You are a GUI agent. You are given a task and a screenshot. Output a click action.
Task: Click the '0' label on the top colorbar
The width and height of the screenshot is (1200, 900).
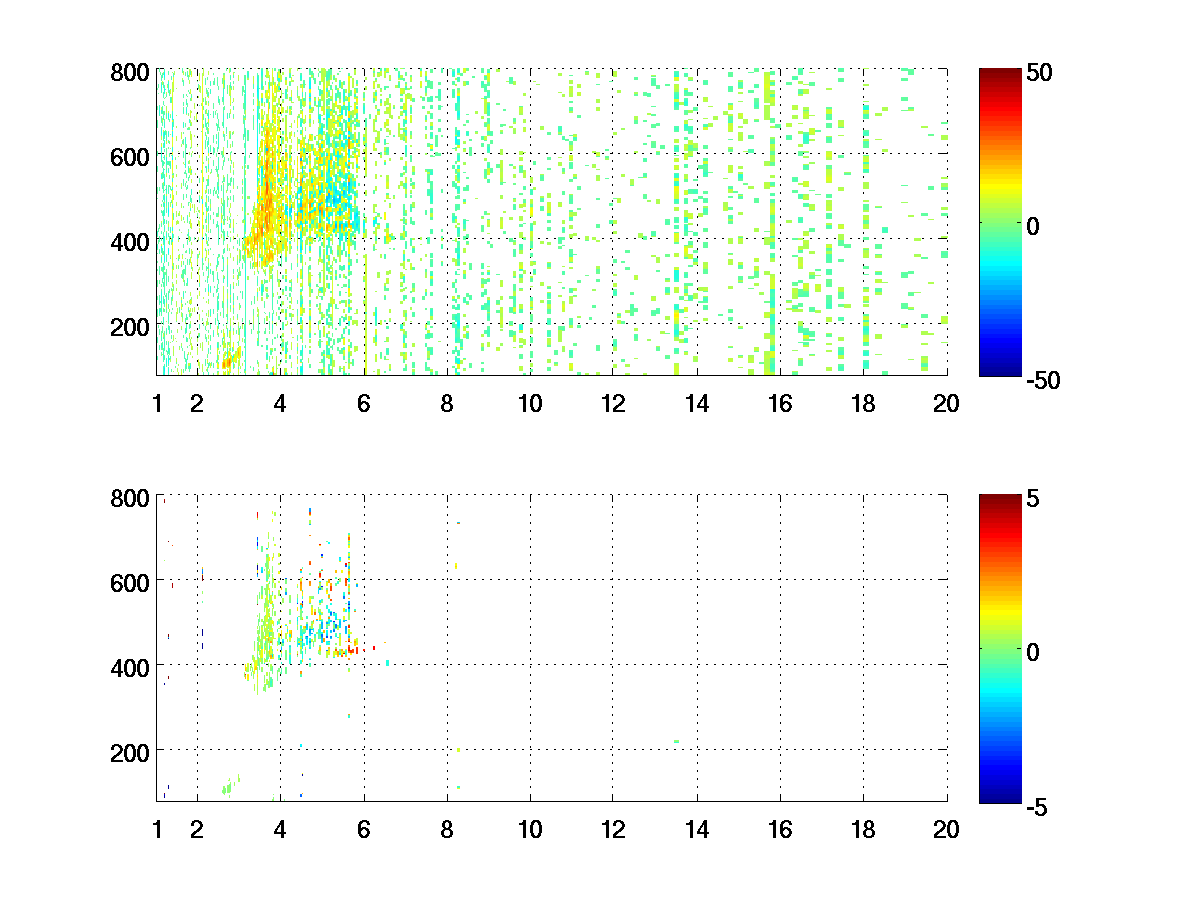pos(1033,227)
